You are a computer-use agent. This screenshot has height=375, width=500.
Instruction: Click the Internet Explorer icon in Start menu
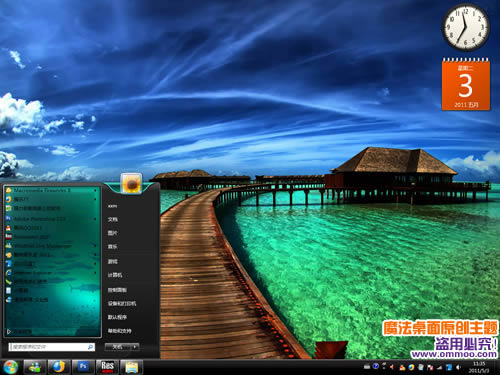9,273
